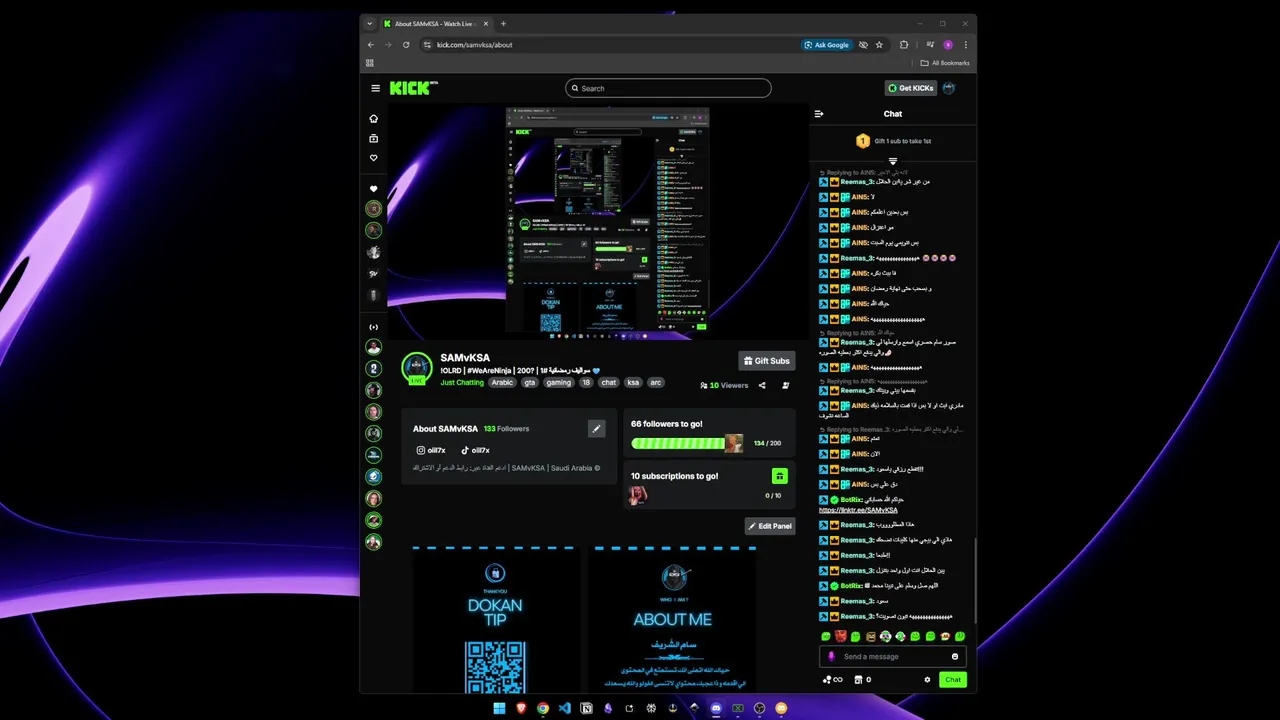Viewport: 1280px width, 720px height.
Task: Open chat settings gear icon
Action: point(927,680)
